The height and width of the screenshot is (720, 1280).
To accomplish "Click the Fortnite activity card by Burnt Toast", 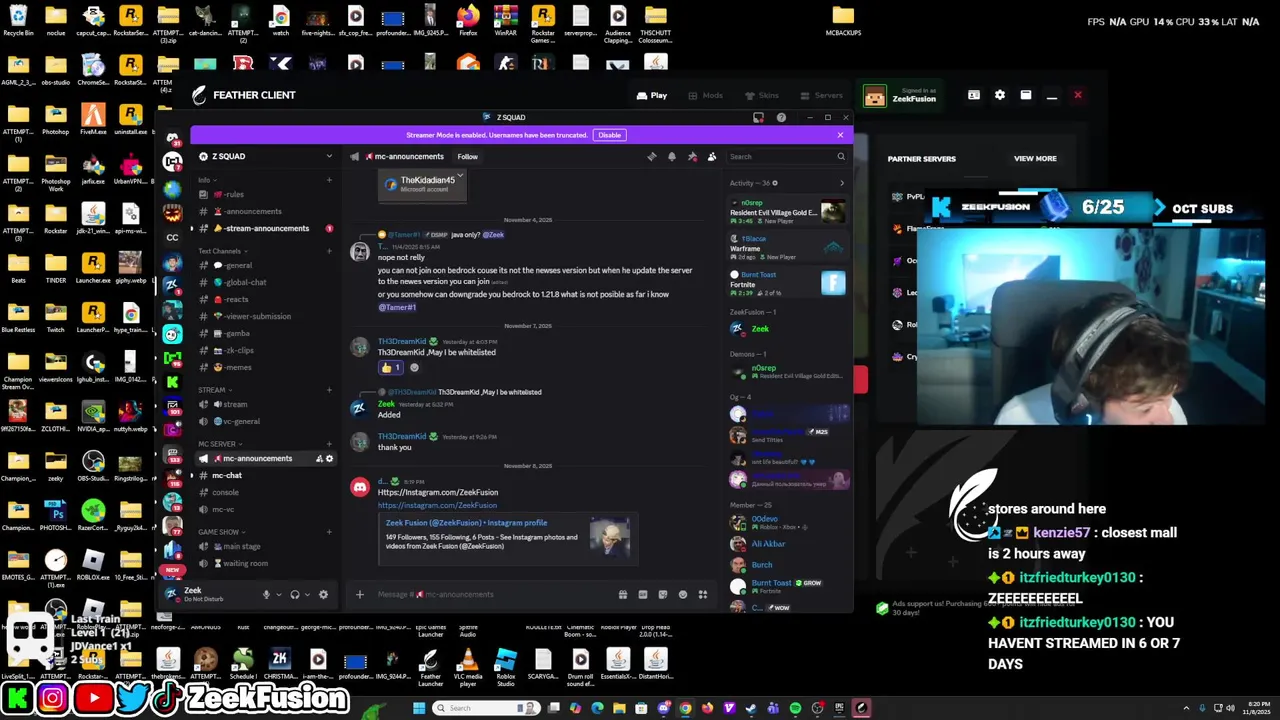I will tap(788, 283).
